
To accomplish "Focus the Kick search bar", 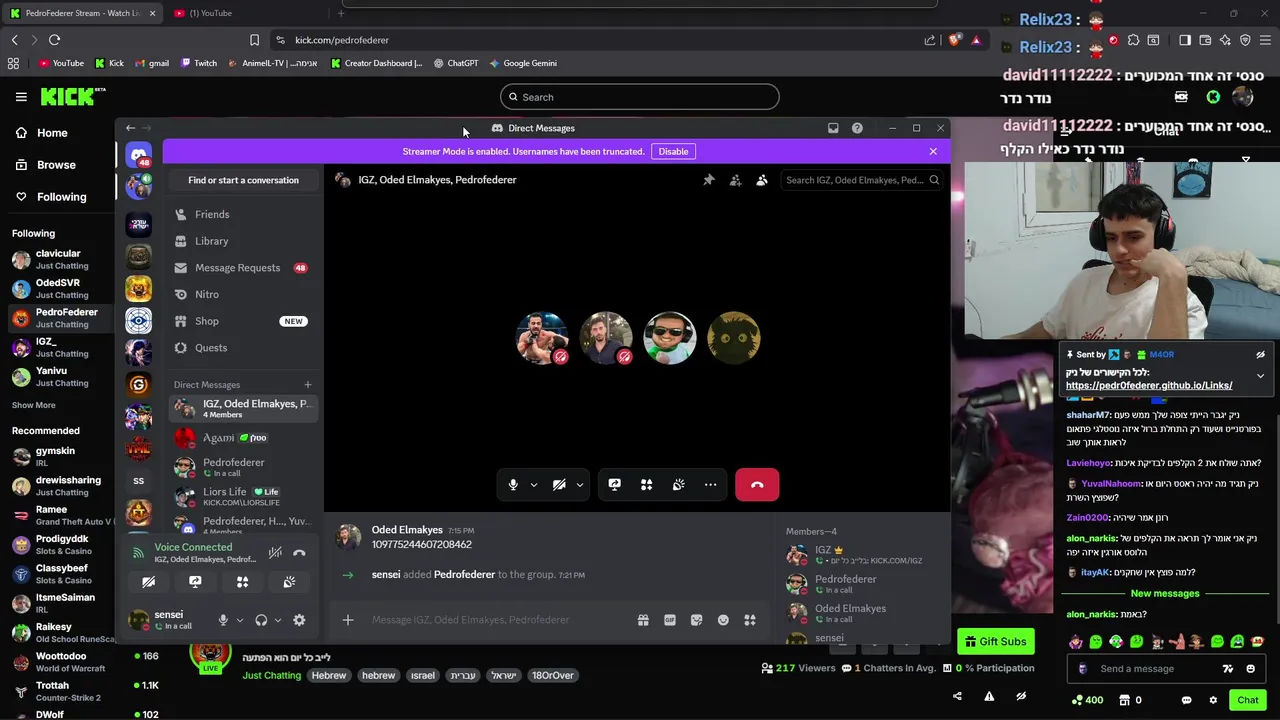I will (640, 97).
